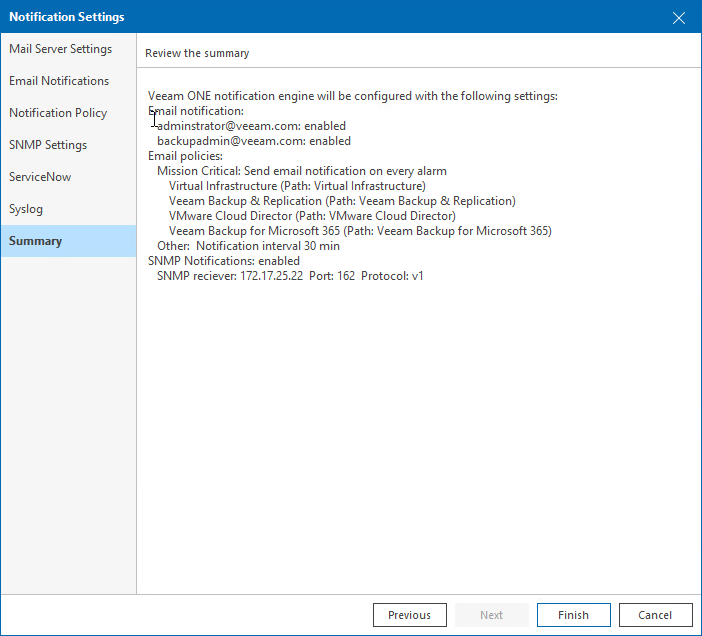Click the Notification interval 30 min line
This screenshot has width=702, height=636.
coord(248,246)
